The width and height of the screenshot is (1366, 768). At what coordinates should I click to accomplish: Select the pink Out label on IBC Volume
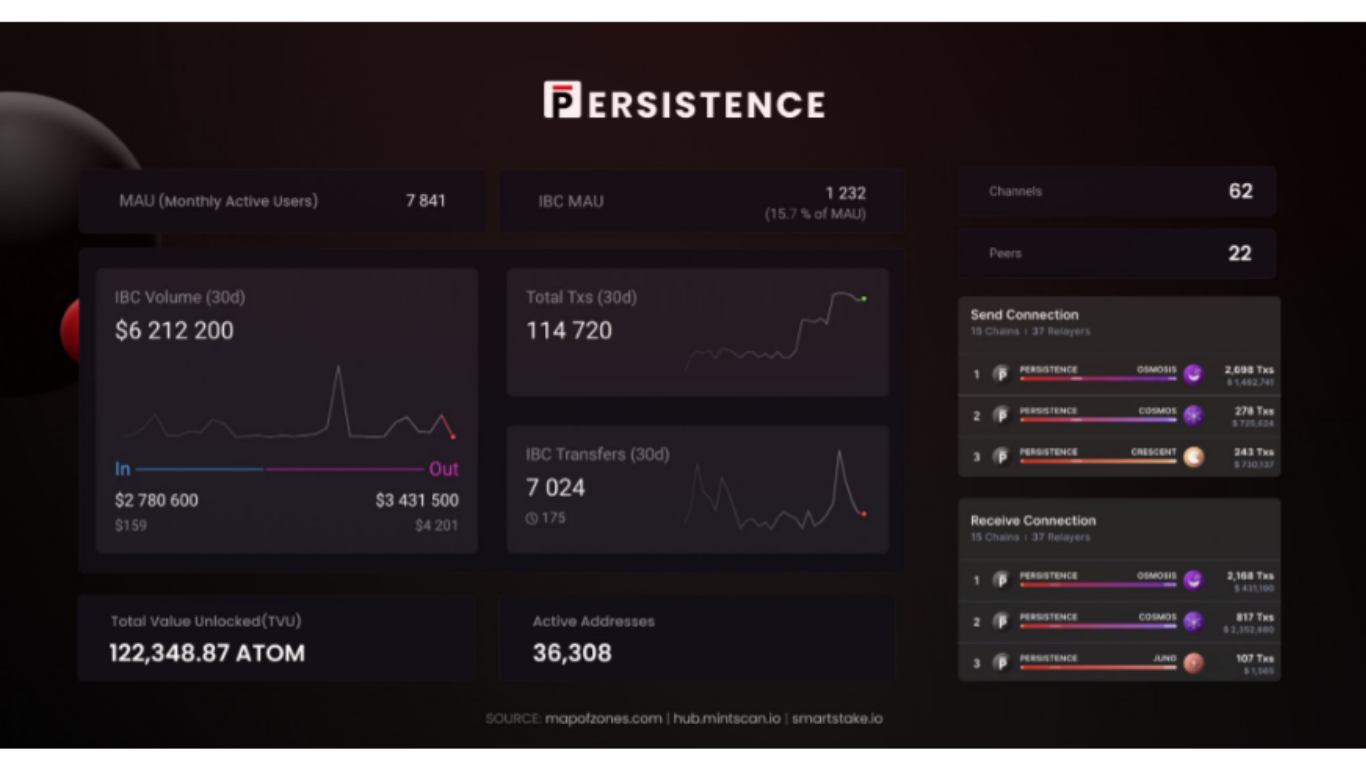tap(443, 469)
